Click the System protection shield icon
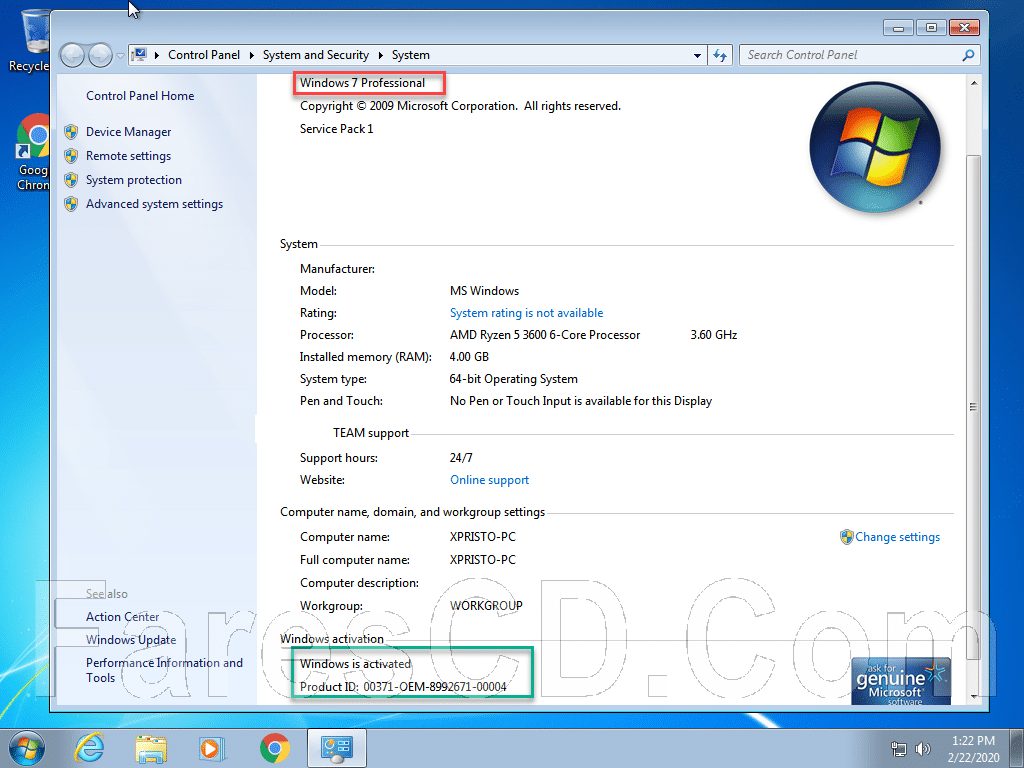Screen dimensions: 1024x768 [71, 180]
